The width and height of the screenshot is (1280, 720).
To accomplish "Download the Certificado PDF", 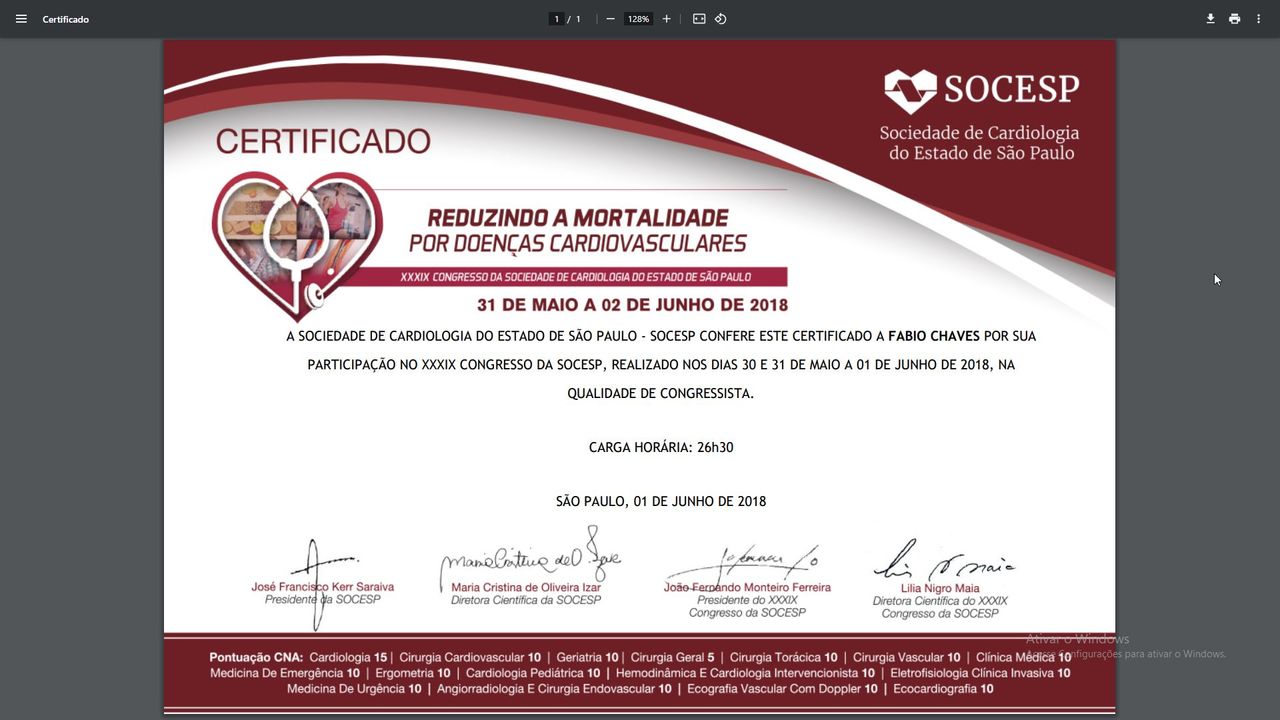I will 1210,19.
